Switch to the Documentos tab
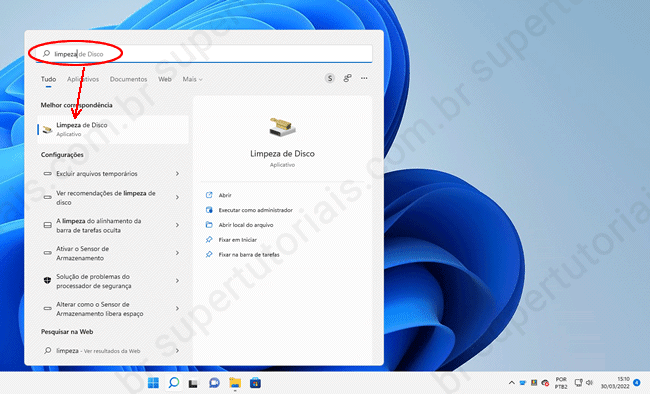 (128, 79)
